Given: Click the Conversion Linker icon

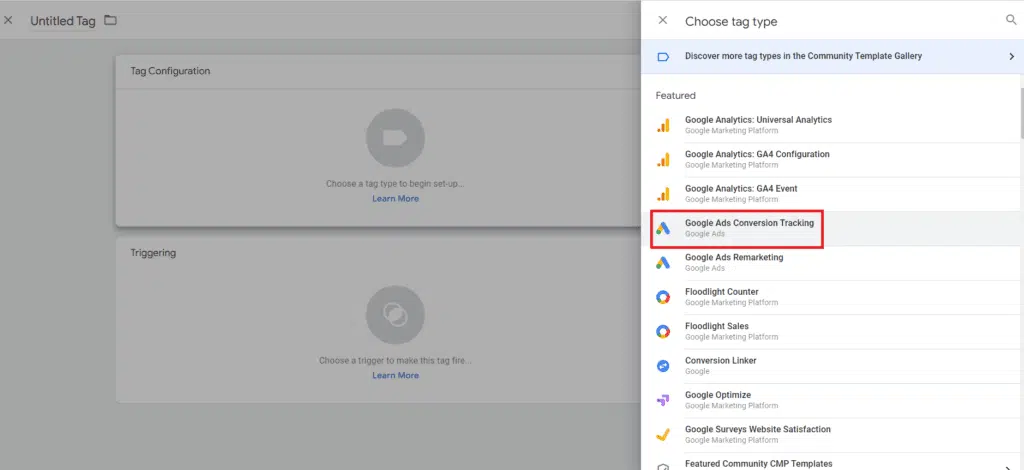Looking at the screenshot, I should point(662,366).
